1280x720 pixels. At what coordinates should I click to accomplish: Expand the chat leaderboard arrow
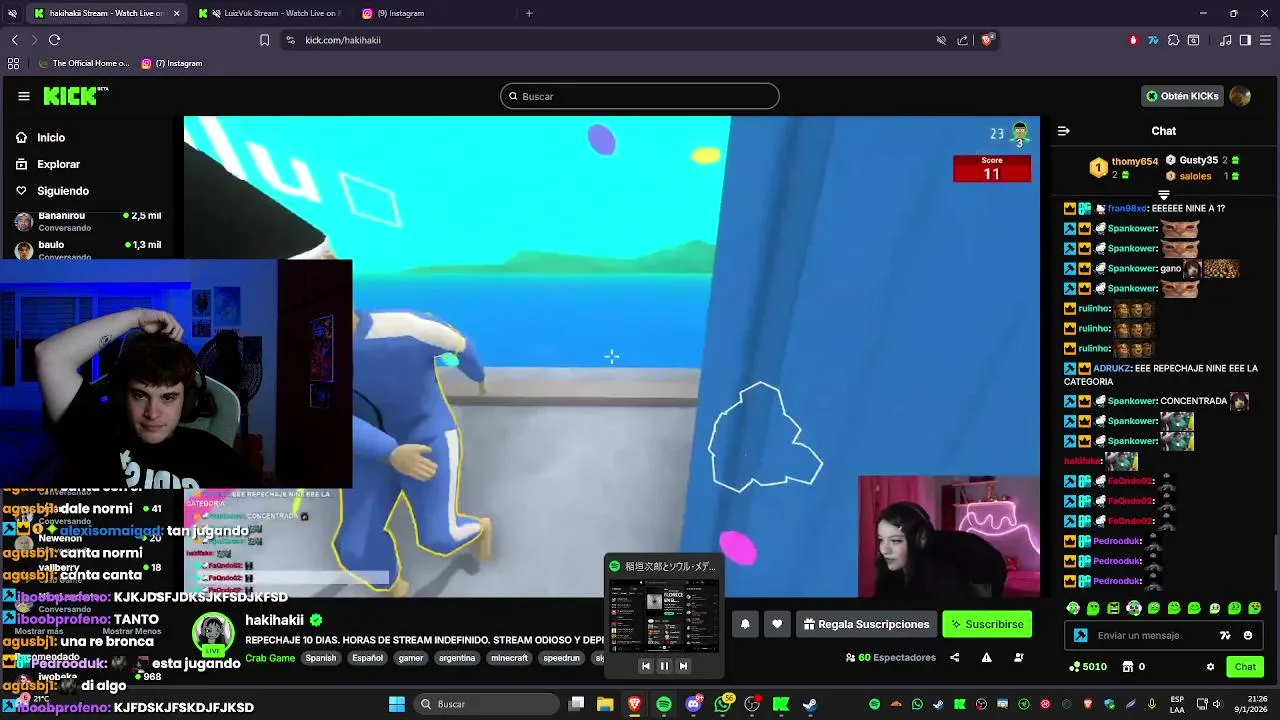[x=1163, y=195]
